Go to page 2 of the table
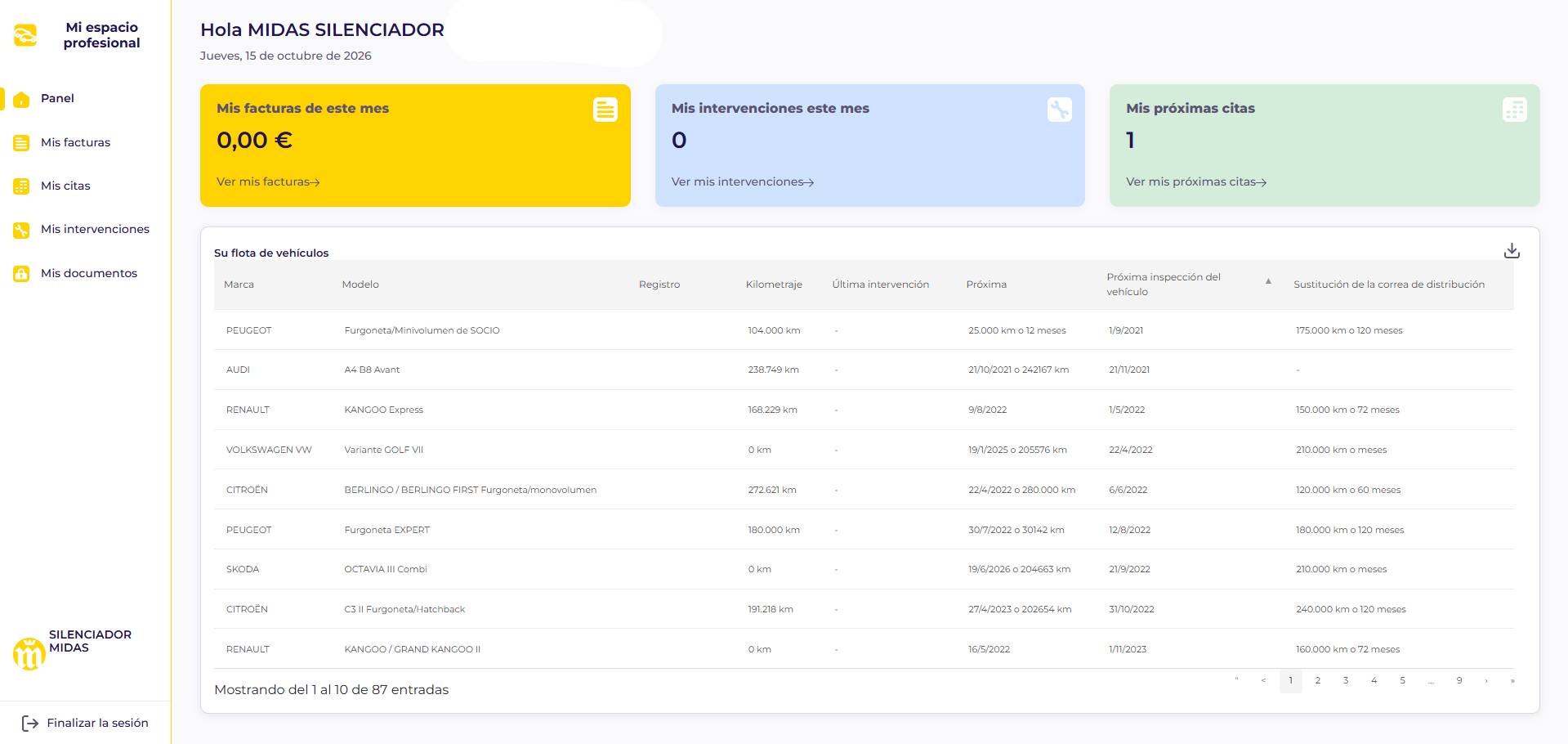This screenshot has width=1568, height=744. coord(1318,680)
